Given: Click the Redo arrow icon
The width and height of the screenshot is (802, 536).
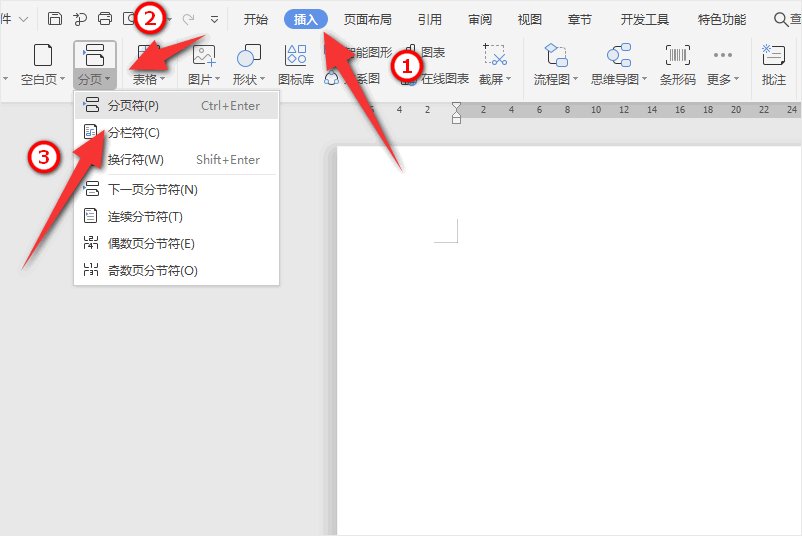Looking at the screenshot, I should tap(189, 19).
